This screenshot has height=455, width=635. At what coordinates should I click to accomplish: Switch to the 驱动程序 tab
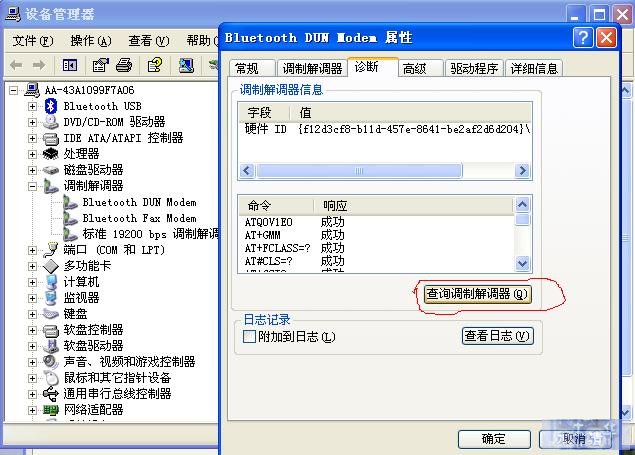[474, 68]
